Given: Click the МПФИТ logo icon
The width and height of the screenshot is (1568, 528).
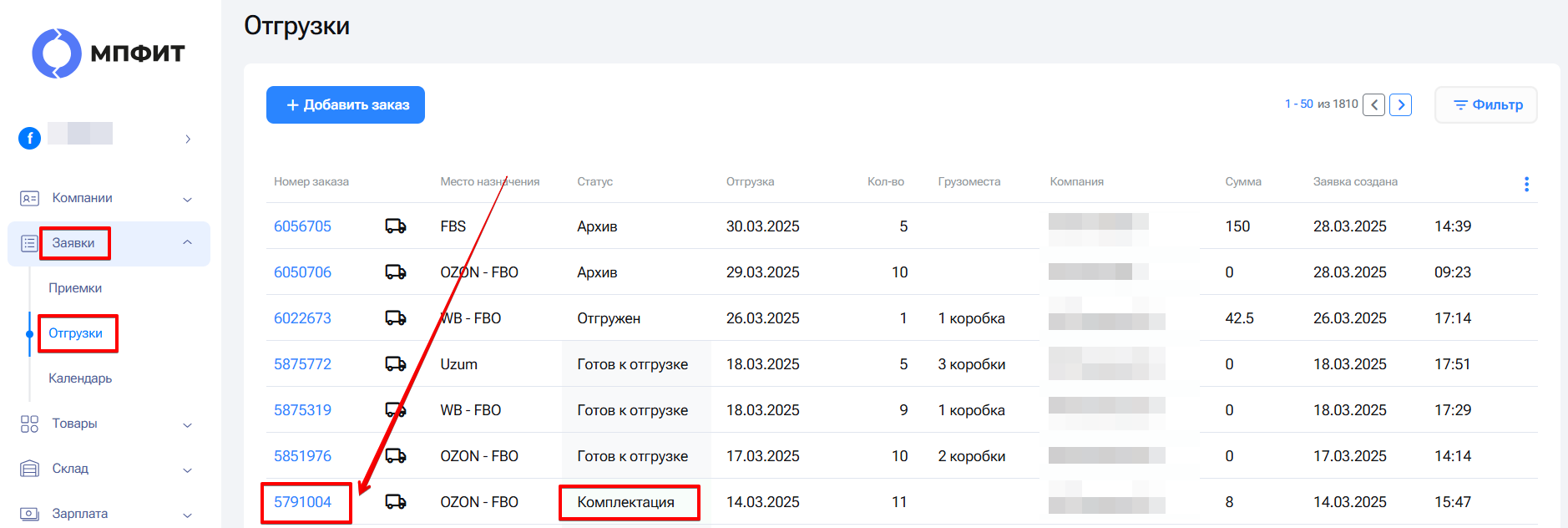Looking at the screenshot, I should (x=57, y=53).
